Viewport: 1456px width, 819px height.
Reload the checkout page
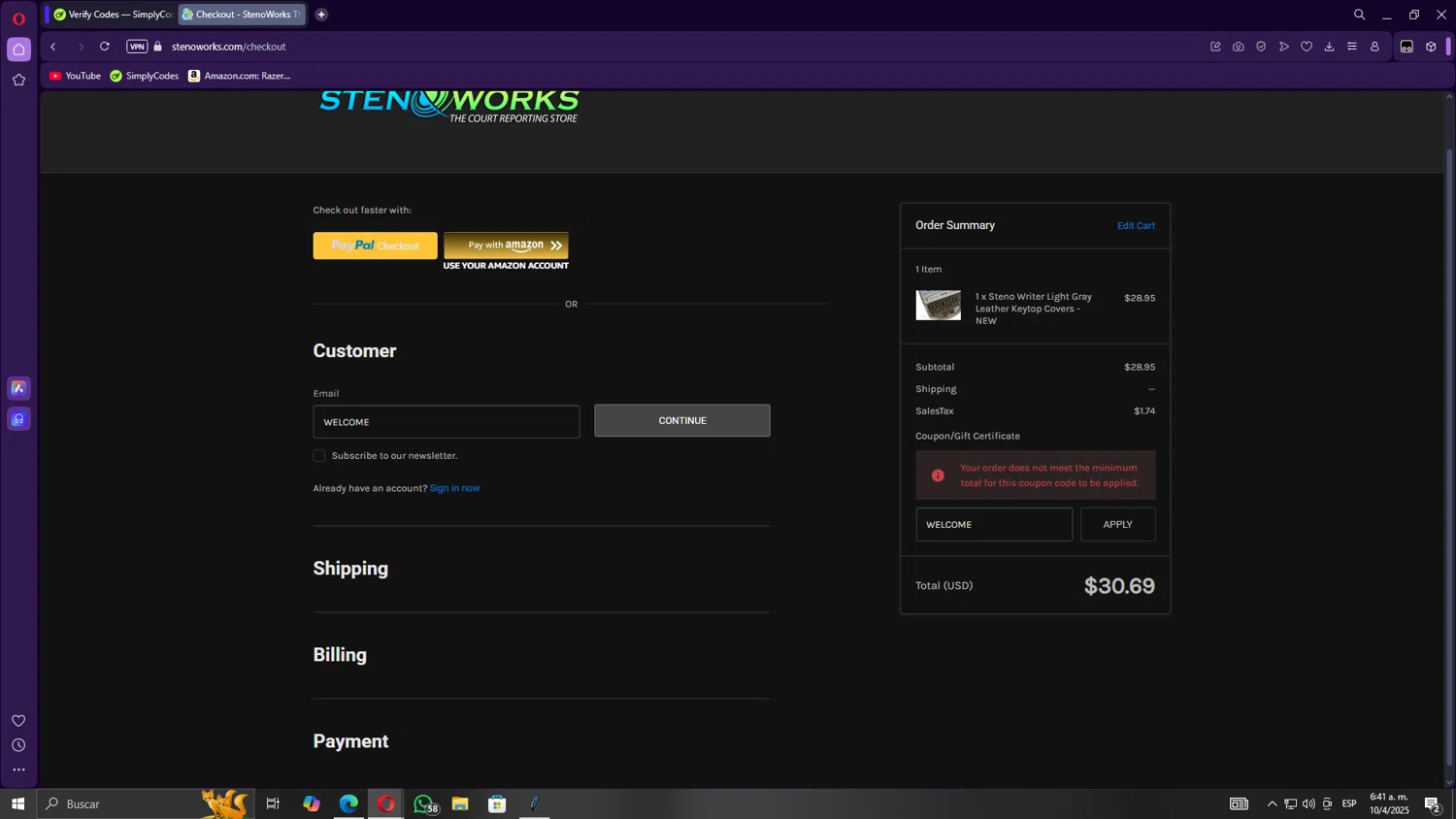tap(105, 47)
